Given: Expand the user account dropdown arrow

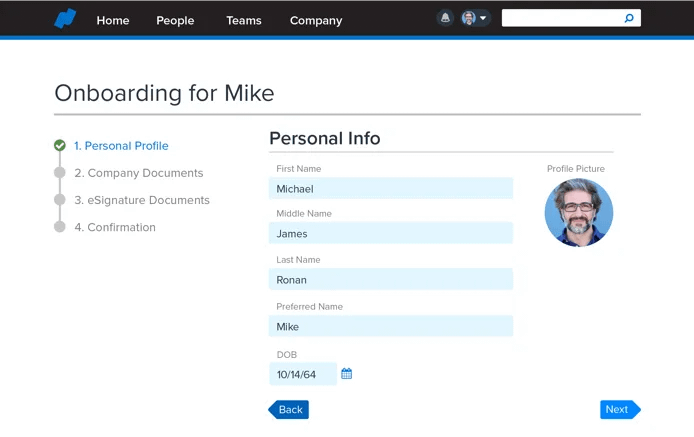Looking at the screenshot, I should [x=483, y=18].
